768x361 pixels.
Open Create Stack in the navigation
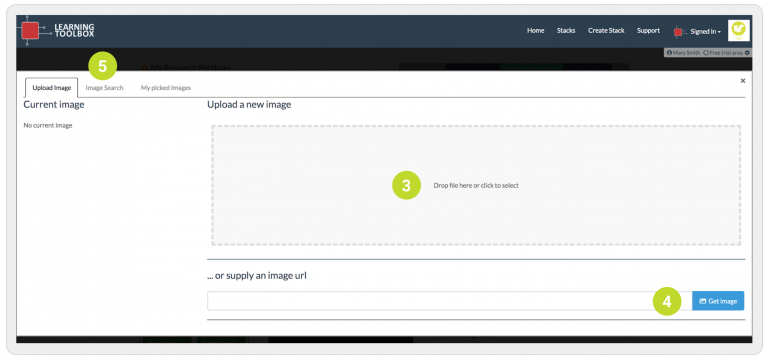[x=606, y=30]
